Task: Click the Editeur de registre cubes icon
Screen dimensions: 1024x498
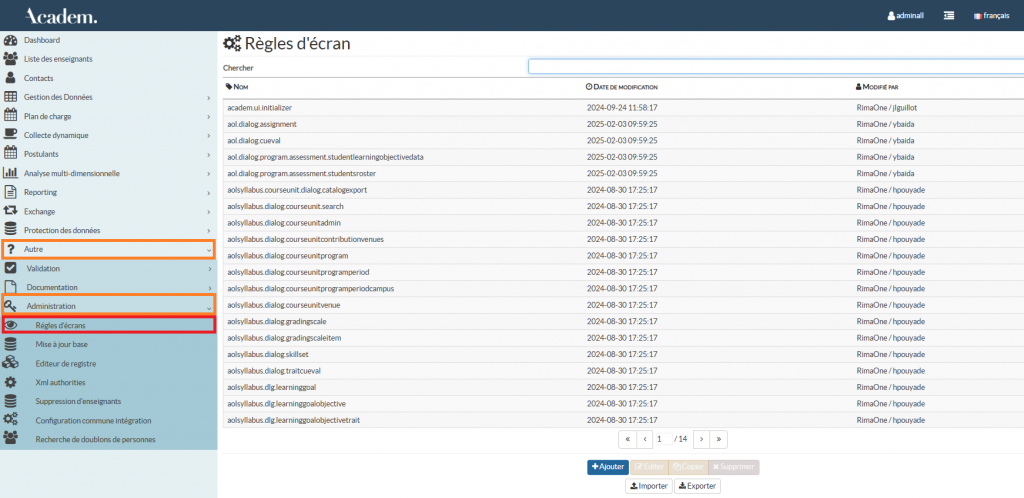Action: [x=11, y=363]
